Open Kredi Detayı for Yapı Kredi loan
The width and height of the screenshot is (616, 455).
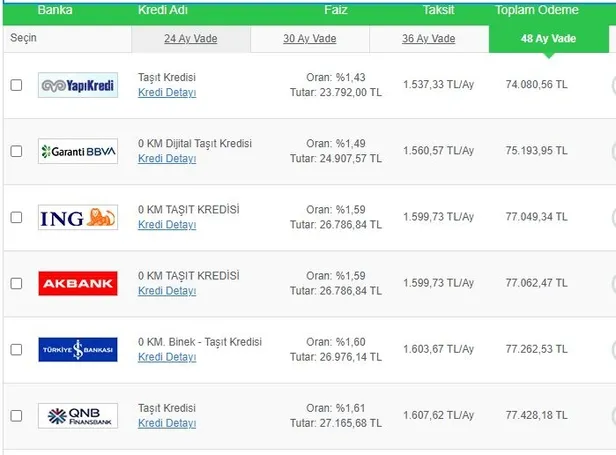(x=166, y=93)
